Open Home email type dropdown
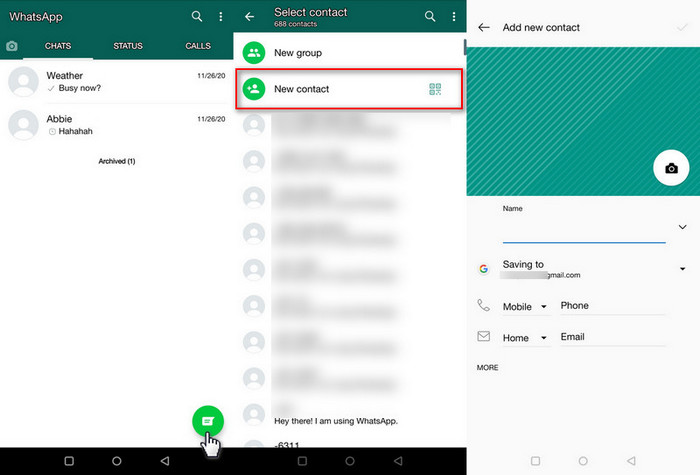Screen dimensions: 700x475 point(525,338)
